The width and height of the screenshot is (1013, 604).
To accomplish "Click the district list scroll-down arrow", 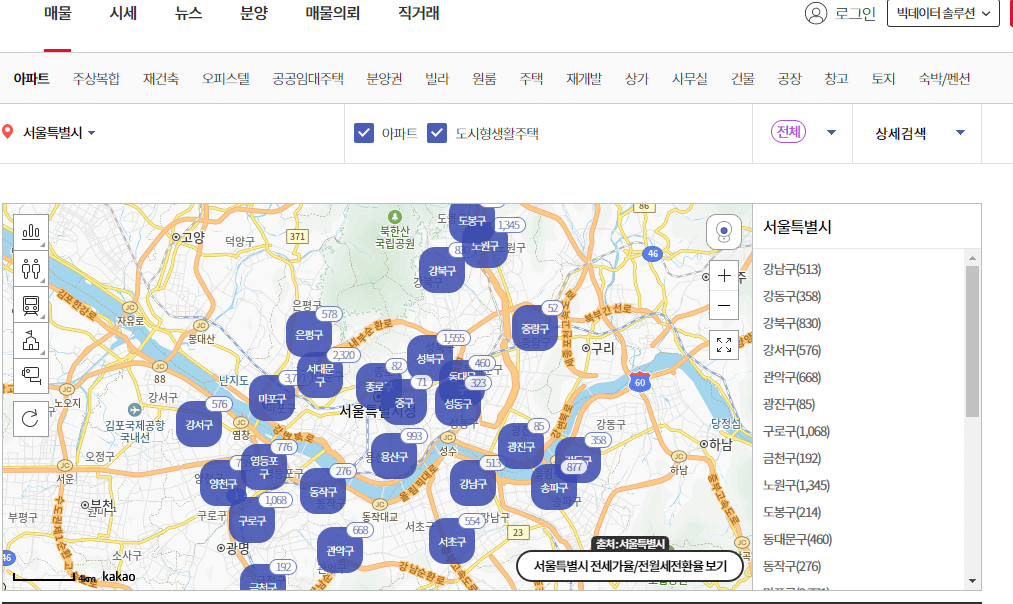I will [x=972, y=581].
